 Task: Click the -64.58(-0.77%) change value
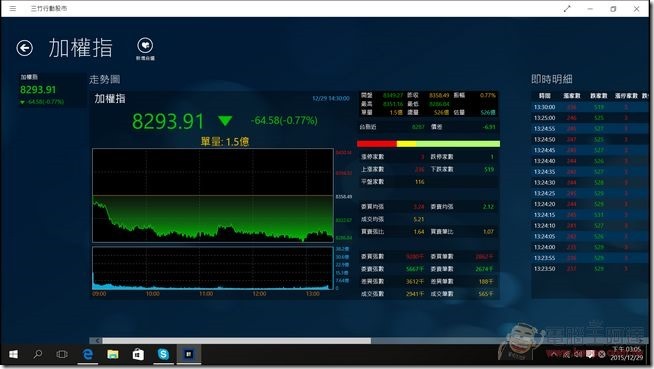tap(284, 120)
